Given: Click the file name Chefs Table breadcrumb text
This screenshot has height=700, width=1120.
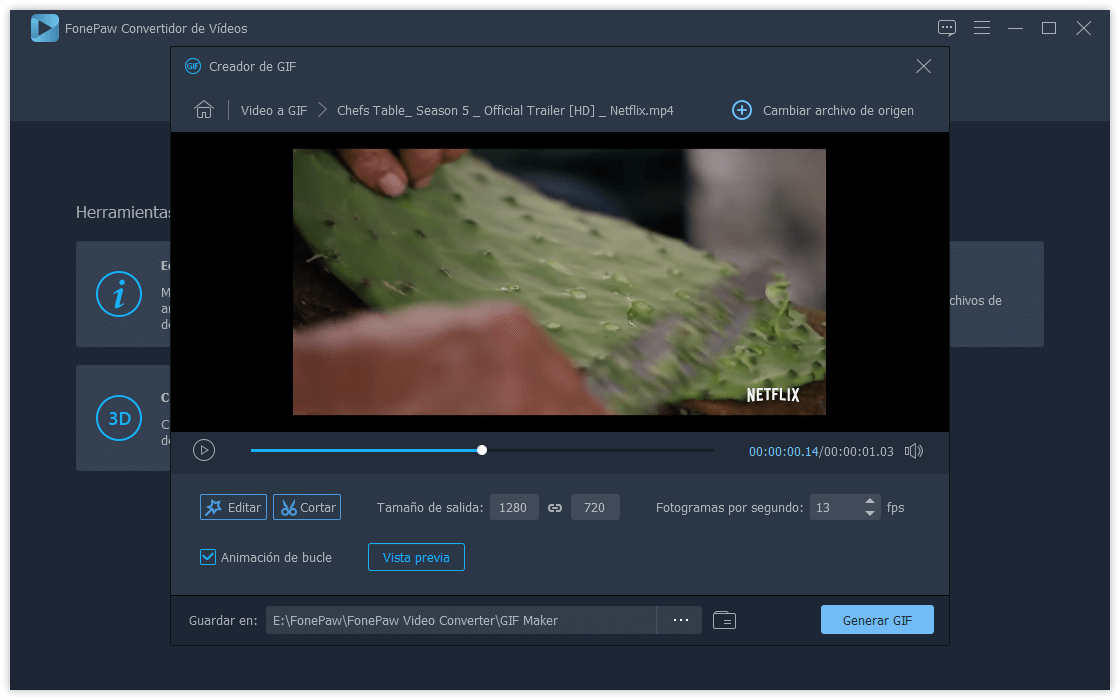Looking at the screenshot, I should click(505, 110).
